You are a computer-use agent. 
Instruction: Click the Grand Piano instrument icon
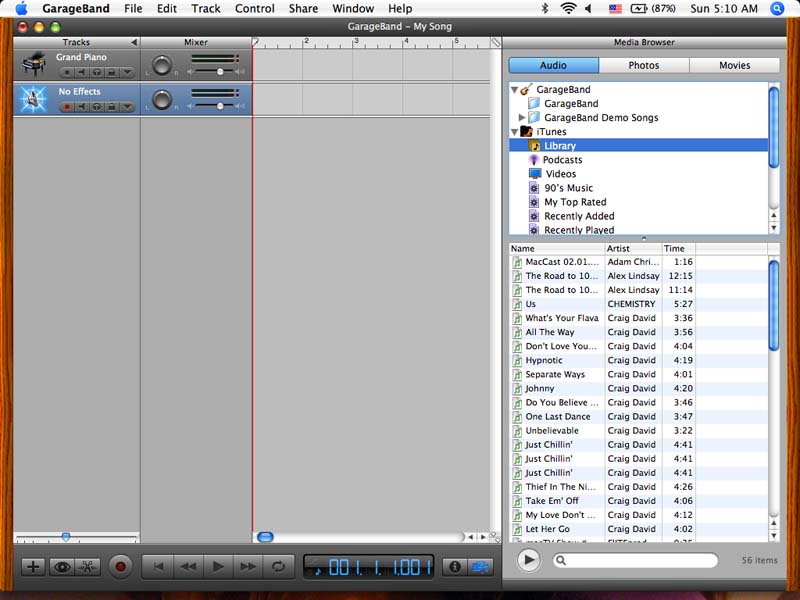coord(34,65)
